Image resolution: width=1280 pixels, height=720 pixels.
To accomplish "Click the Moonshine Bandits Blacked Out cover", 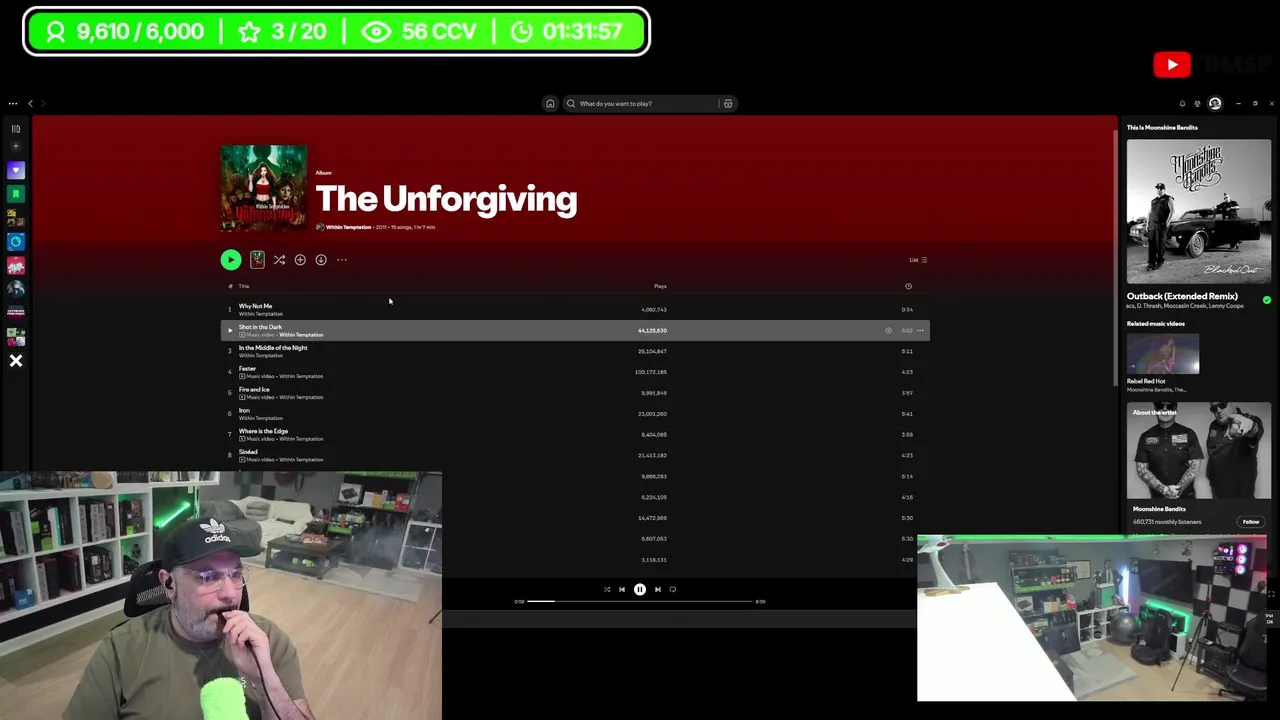I will (1199, 212).
